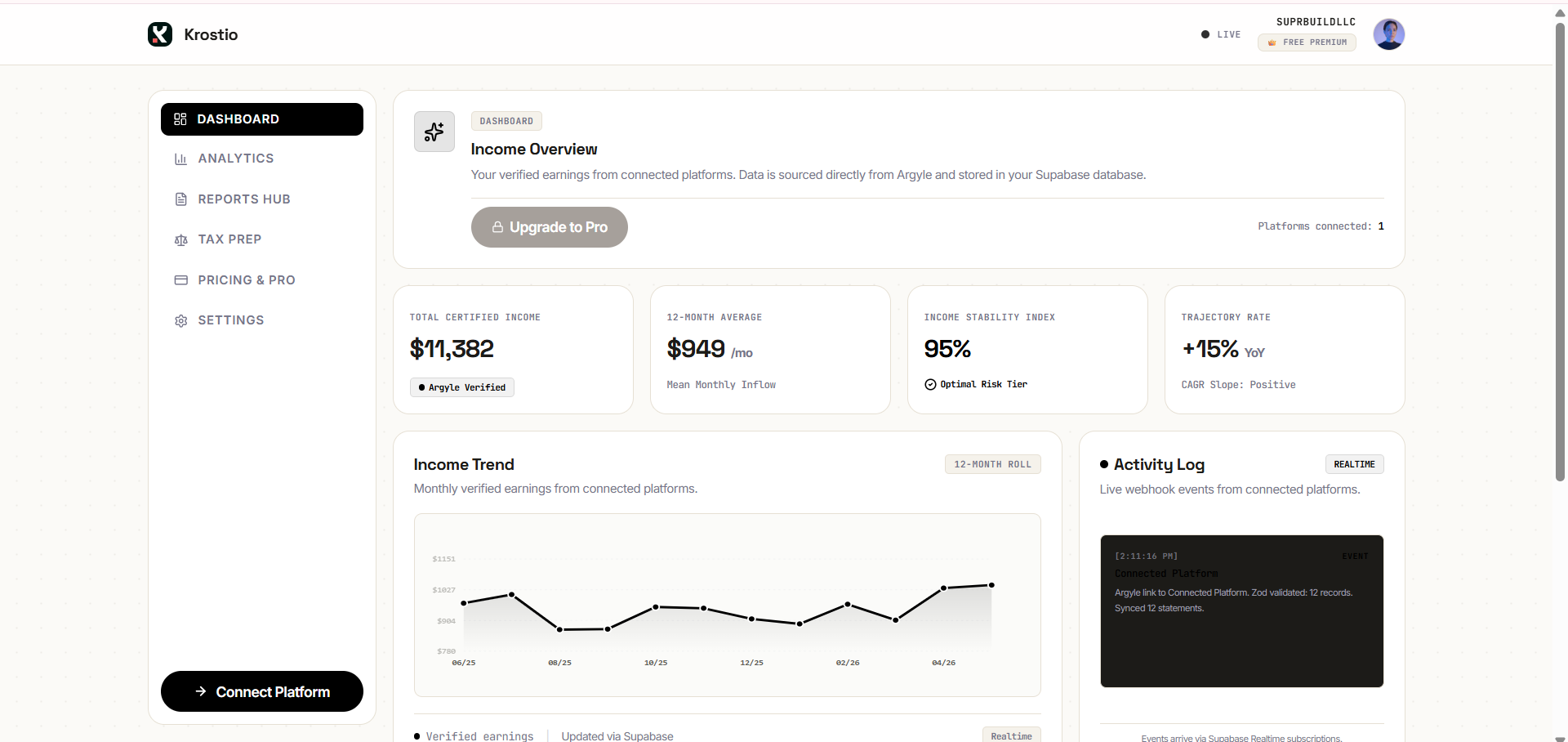This screenshot has height=742, width=1568.
Task: Click the Tax Prep scales icon
Action: pos(181,240)
